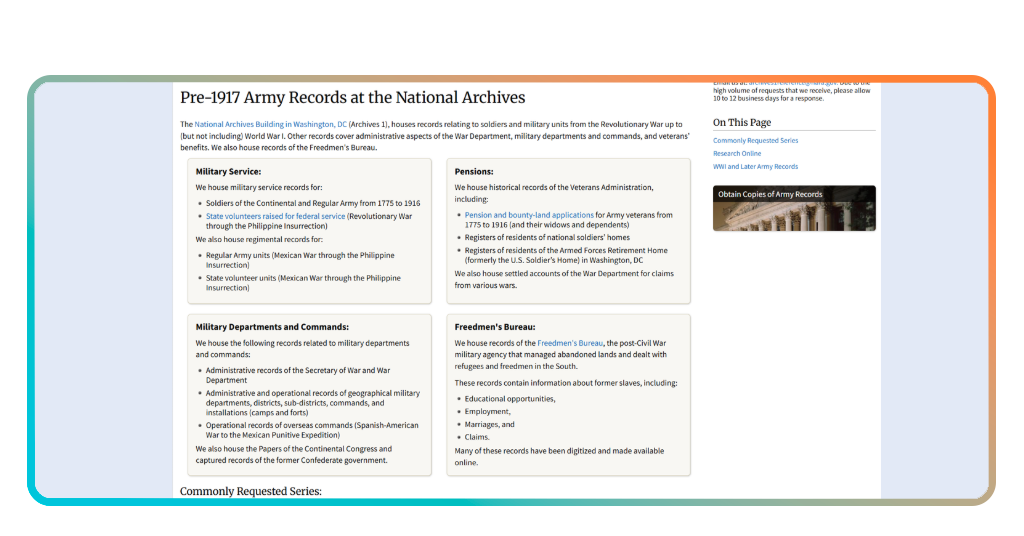Image resolution: width=1024 pixels, height=536 pixels.
Task: Click the Marriages, and bullet item
Action: 489,424
